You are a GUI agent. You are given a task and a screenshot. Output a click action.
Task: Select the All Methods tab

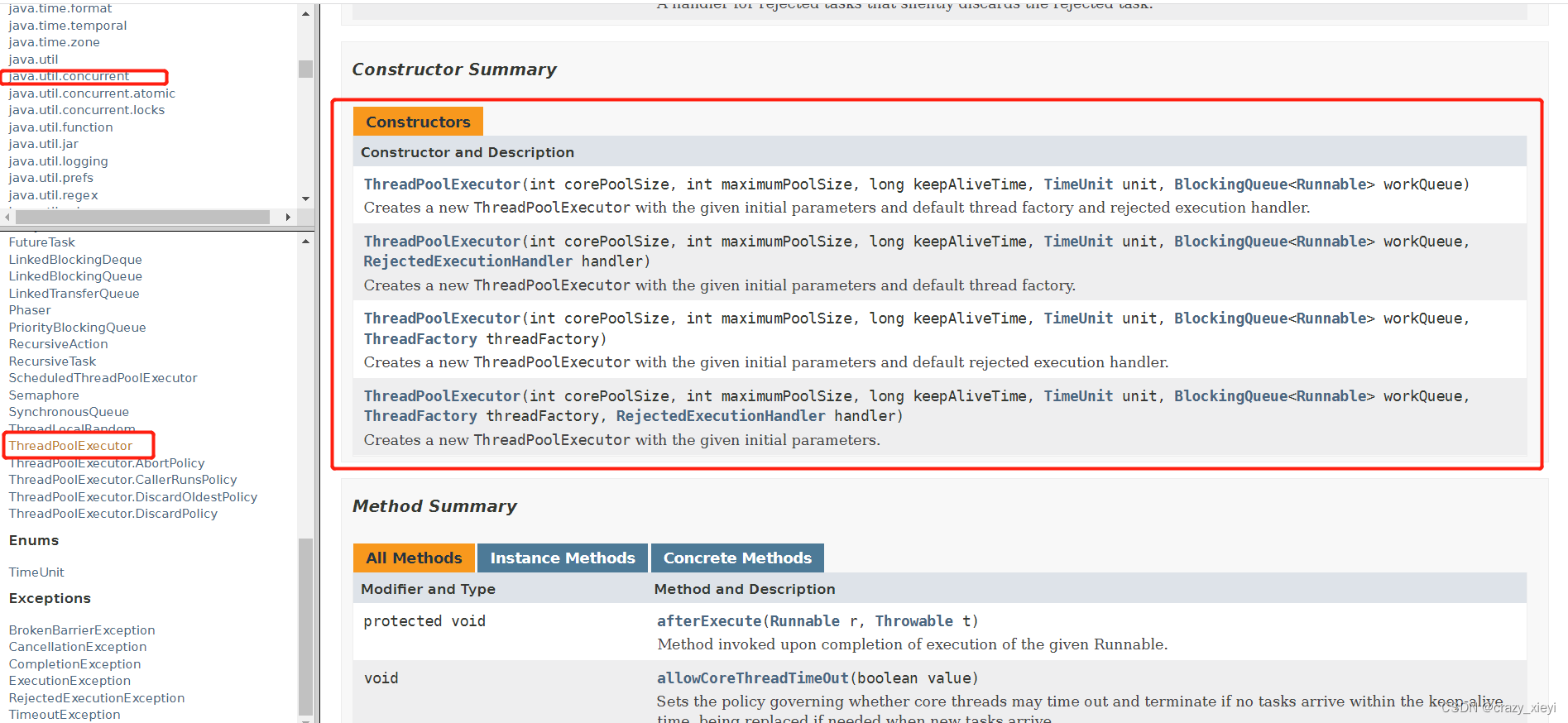click(414, 558)
